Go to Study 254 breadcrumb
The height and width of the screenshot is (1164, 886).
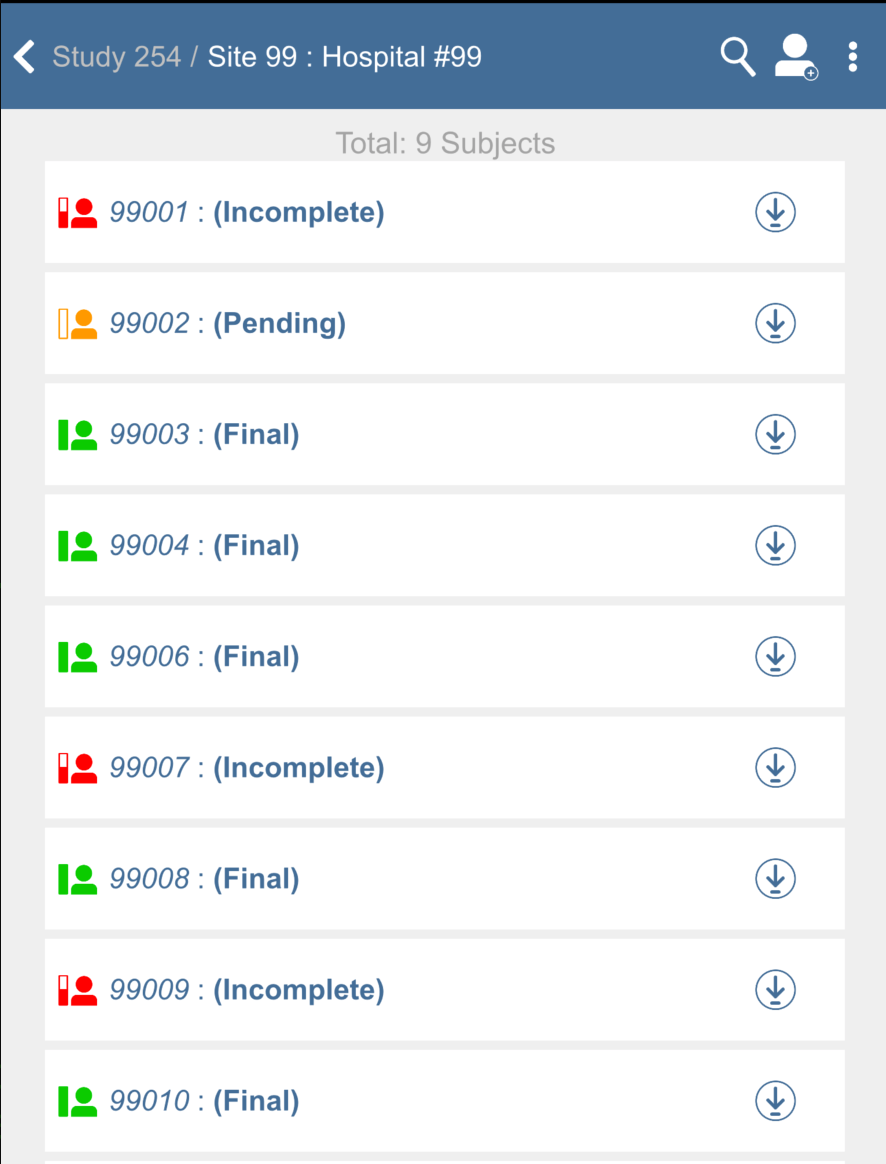[x=116, y=57]
